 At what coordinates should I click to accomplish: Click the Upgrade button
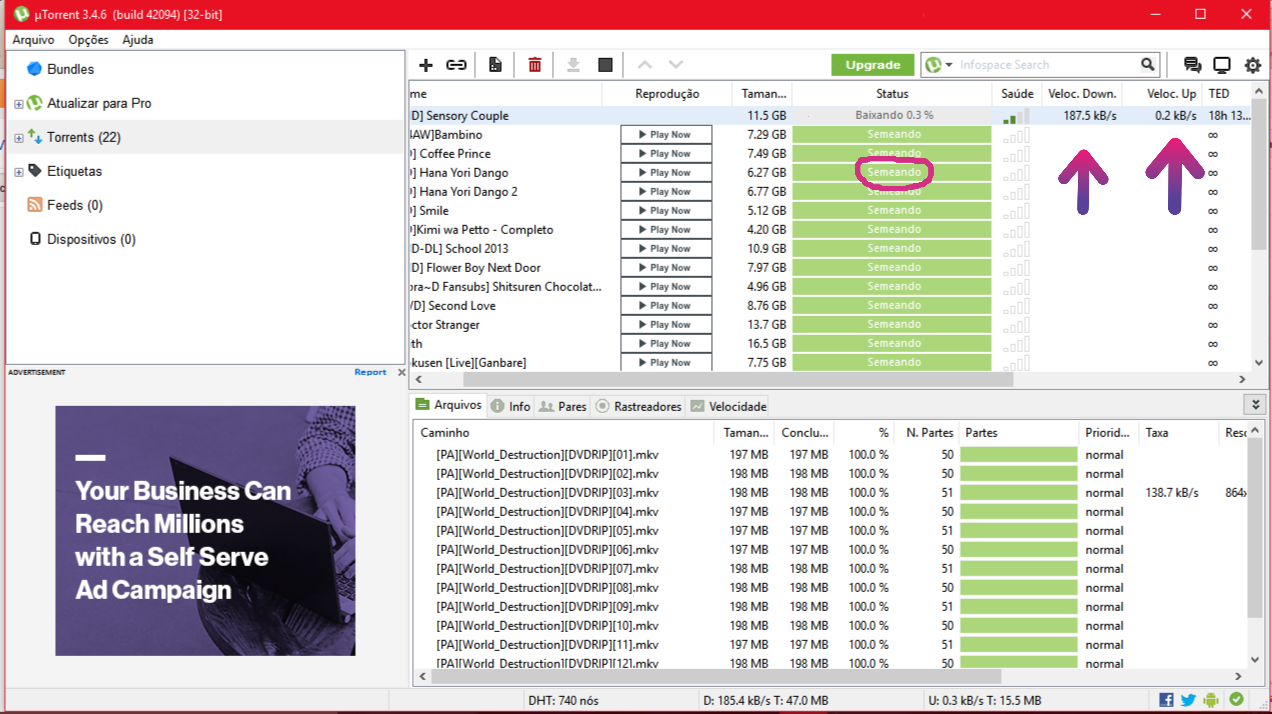872,64
